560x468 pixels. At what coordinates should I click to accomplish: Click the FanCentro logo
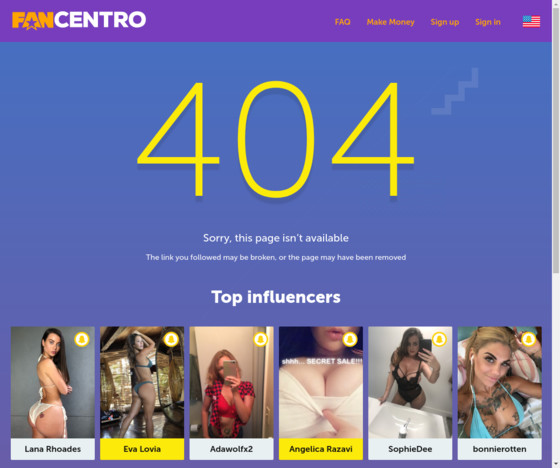point(79,20)
